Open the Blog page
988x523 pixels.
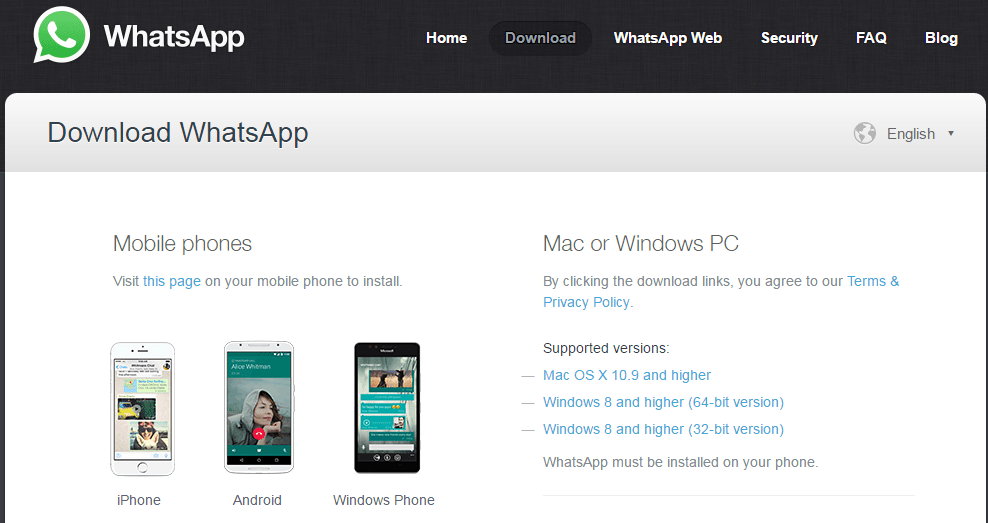(941, 38)
